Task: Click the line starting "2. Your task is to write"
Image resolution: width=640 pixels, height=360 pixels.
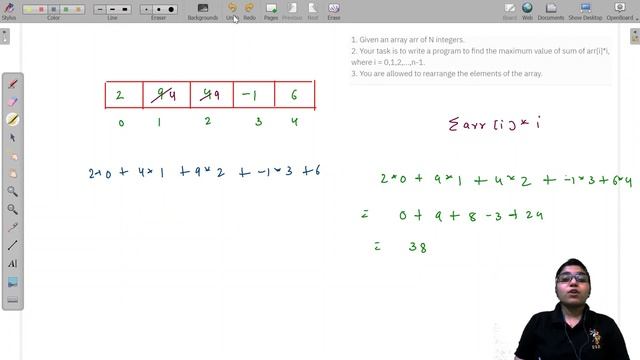Action: point(480,51)
